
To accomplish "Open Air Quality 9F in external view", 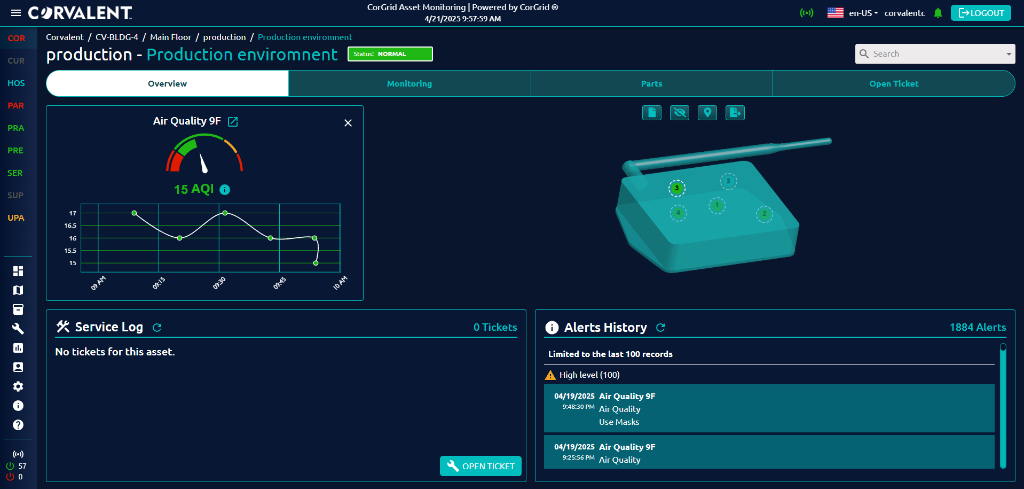I will (233, 122).
